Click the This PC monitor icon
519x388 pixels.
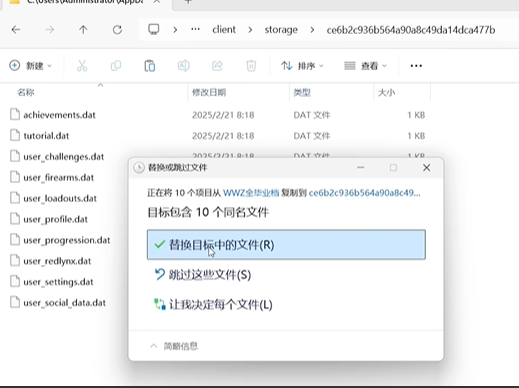(154, 29)
